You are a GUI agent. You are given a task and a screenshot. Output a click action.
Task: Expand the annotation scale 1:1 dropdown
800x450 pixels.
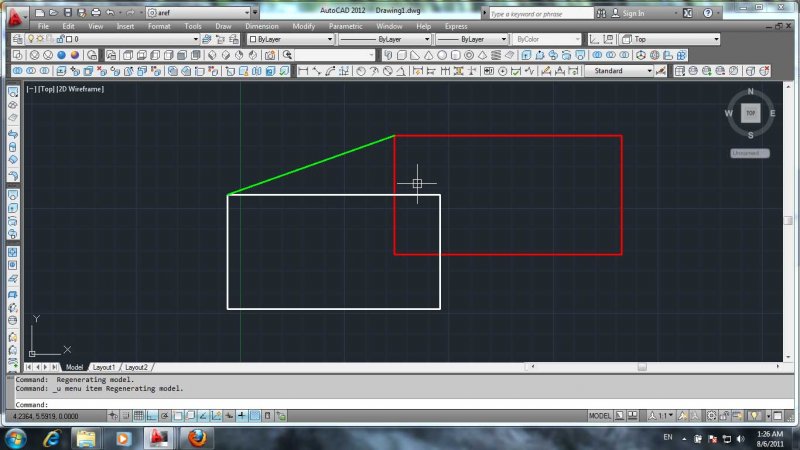click(x=661, y=416)
